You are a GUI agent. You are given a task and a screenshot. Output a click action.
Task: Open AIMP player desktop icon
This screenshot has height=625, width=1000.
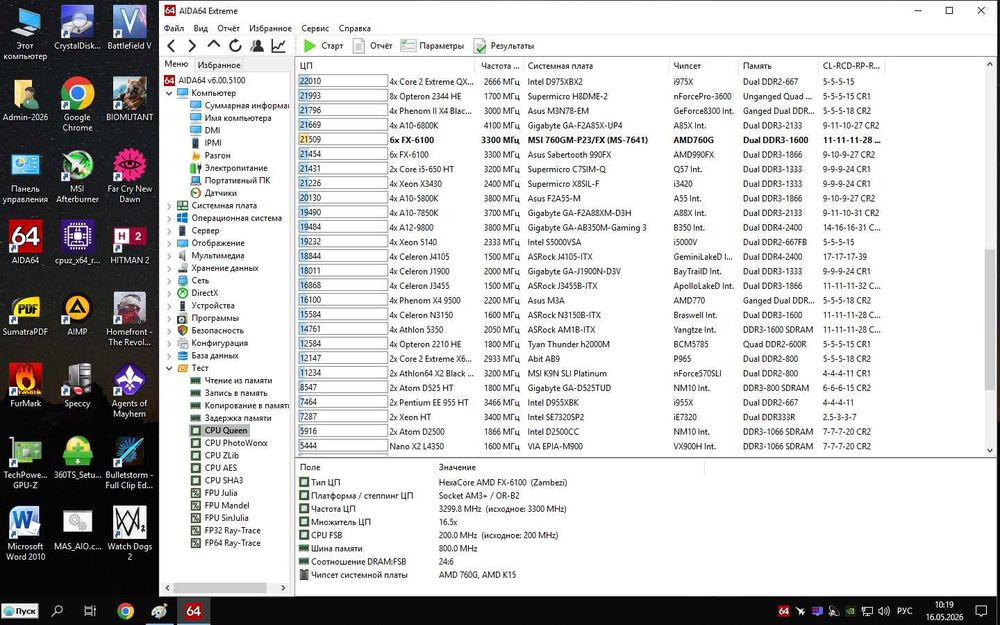77,314
